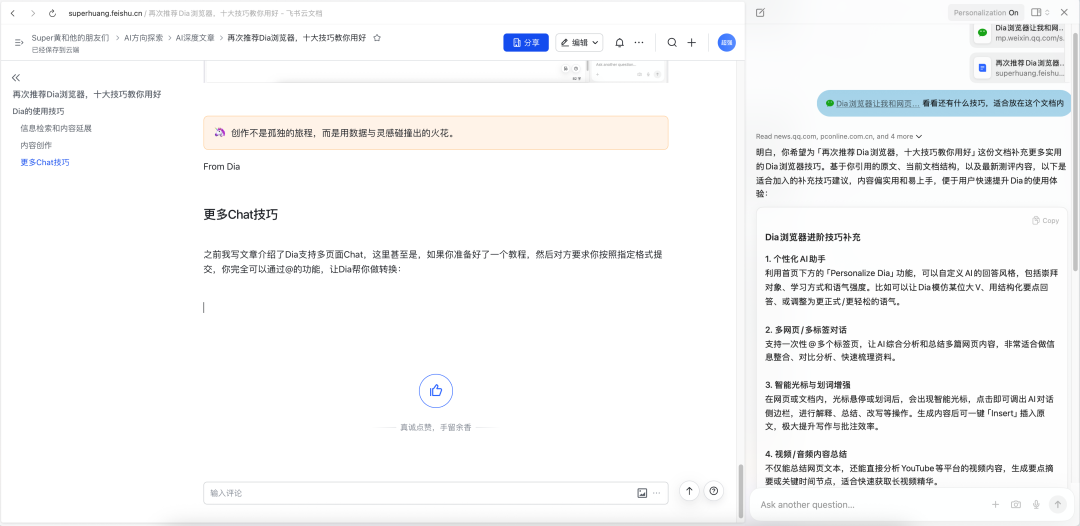Search the document with the magnifier icon

click(x=672, y=43)
